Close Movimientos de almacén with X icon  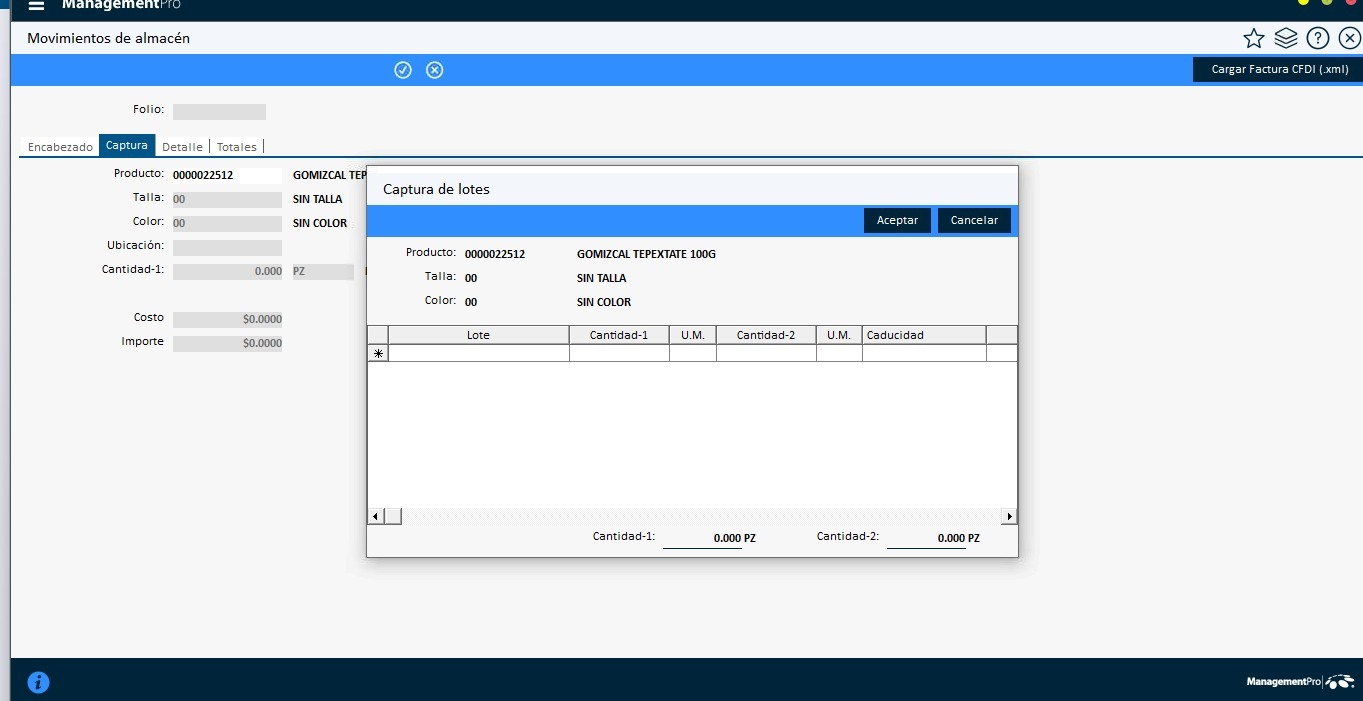pos(1349,39)
